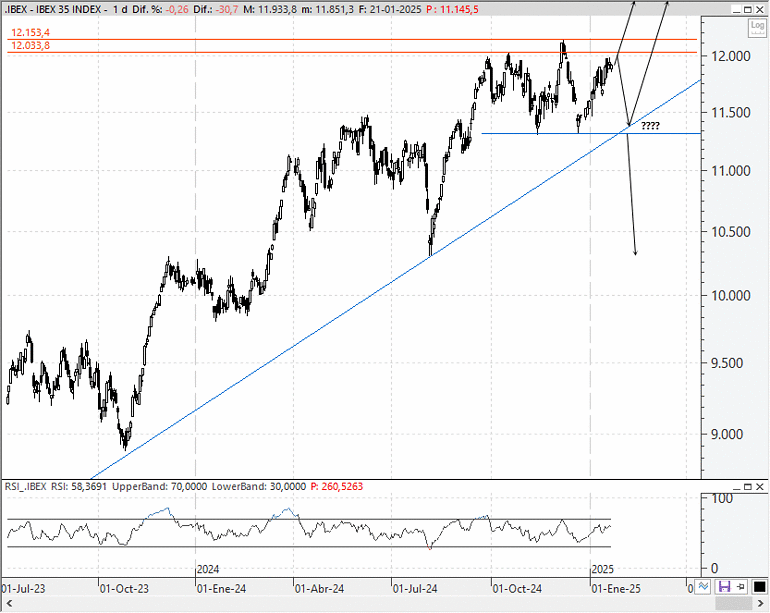The width and height of the screenshot is (770, 613).
Task: Maximize the IBEX 35 chart window
Action: tap(747, 9)
